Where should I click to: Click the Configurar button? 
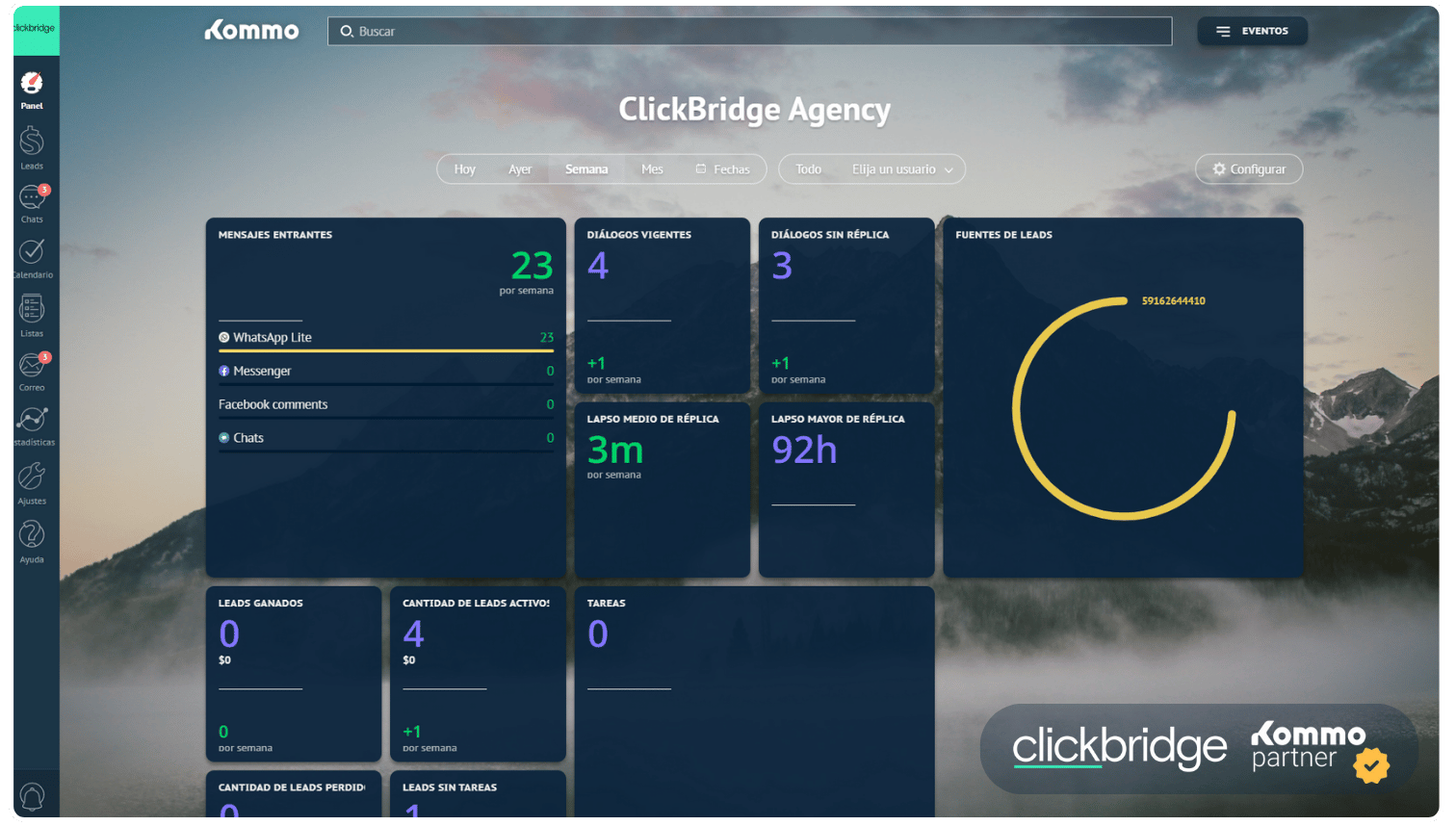point(1249,169)
